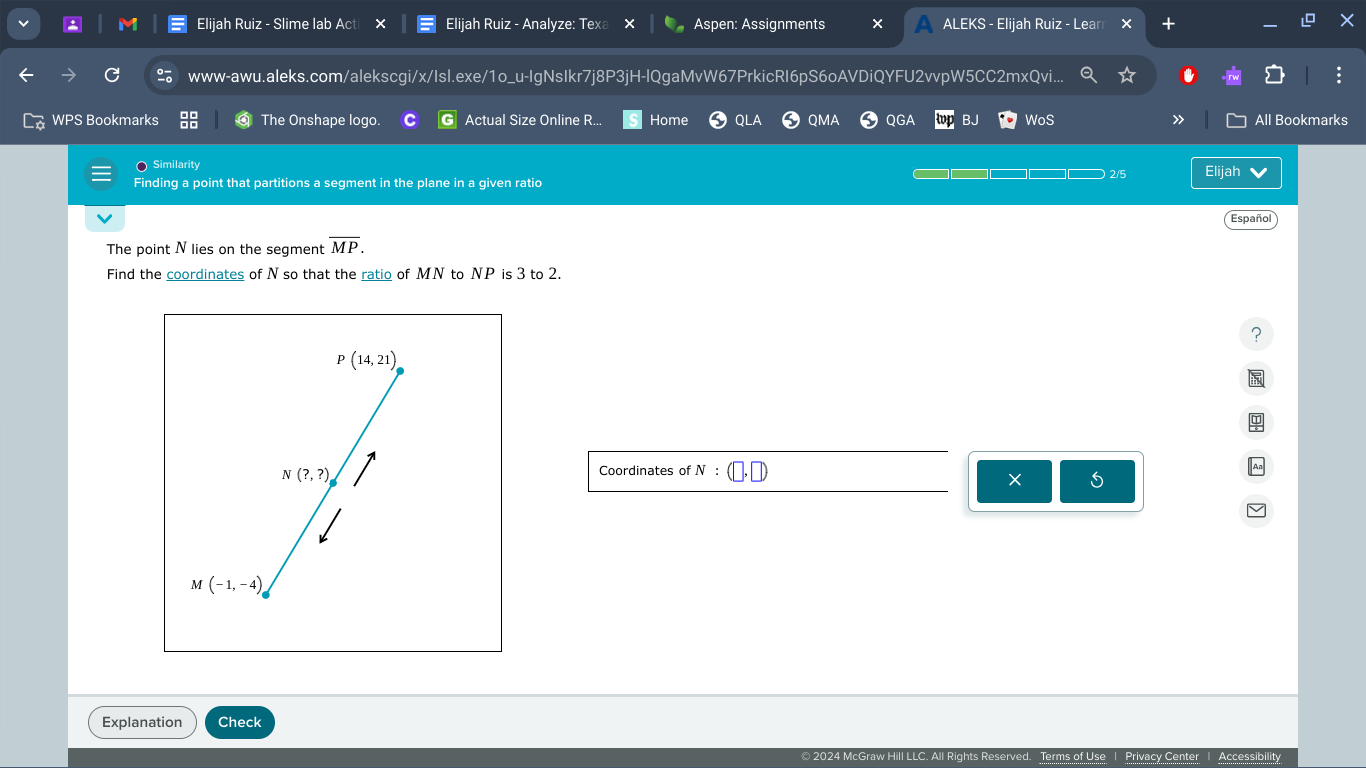This screenshot has height=768, width=1366.
Task: Open the BJ bookmark
Action: pos(957,120)
